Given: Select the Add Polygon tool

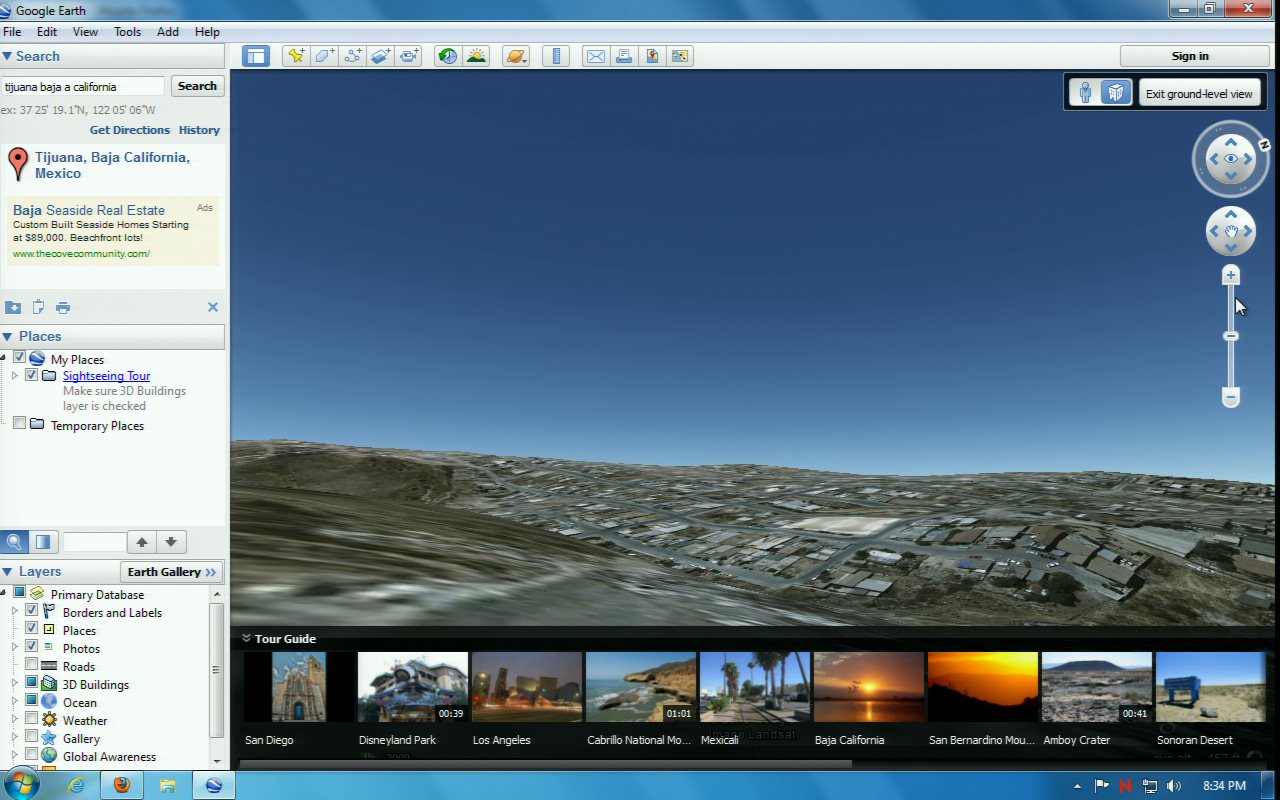Looking at the screenshot, I should [x=324, y=56].
